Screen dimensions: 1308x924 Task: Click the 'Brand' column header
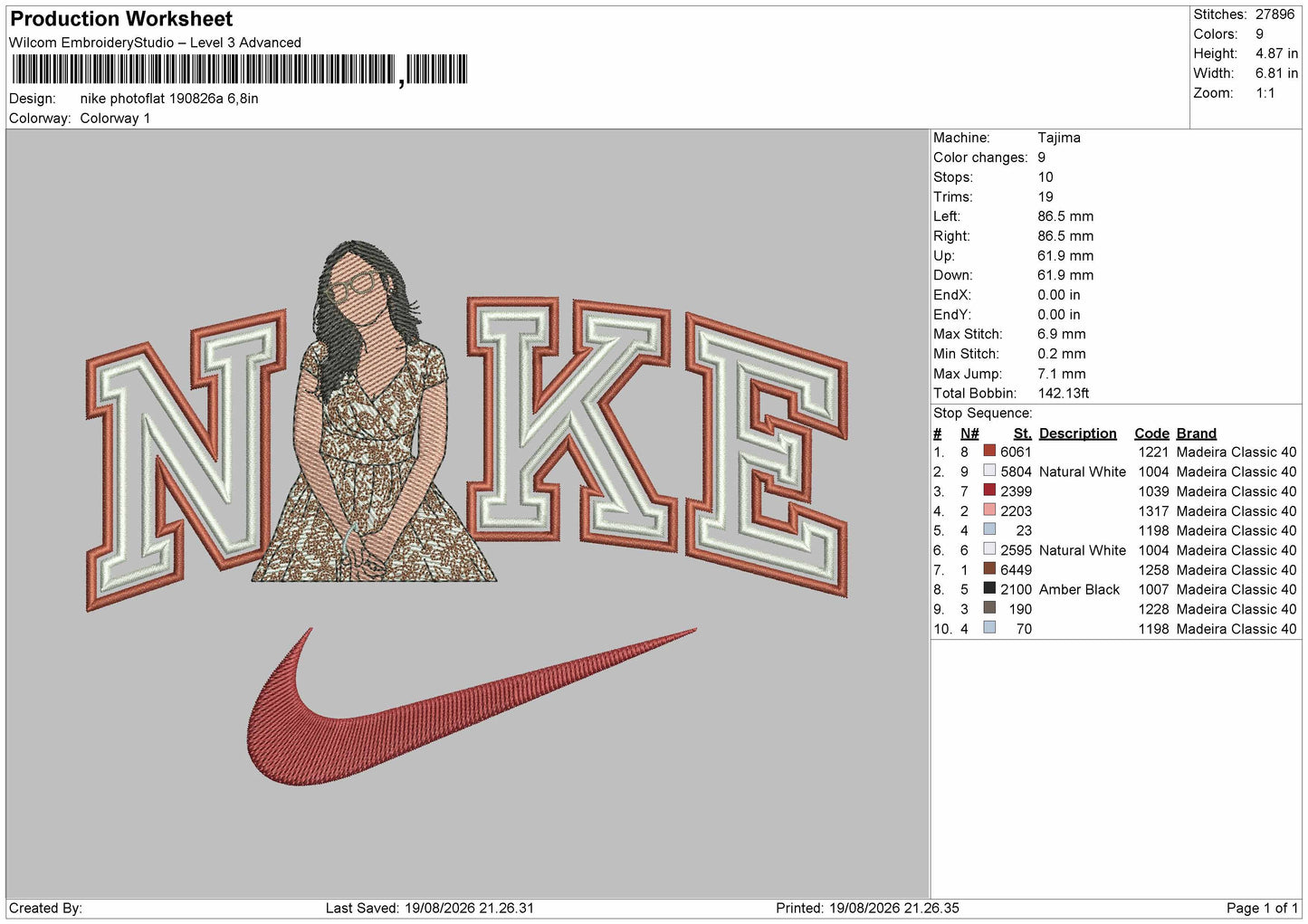tap(1196, 433)
